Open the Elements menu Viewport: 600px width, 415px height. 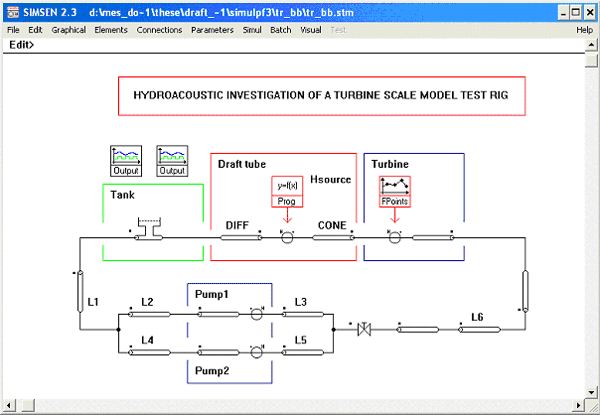pos(110,30)
